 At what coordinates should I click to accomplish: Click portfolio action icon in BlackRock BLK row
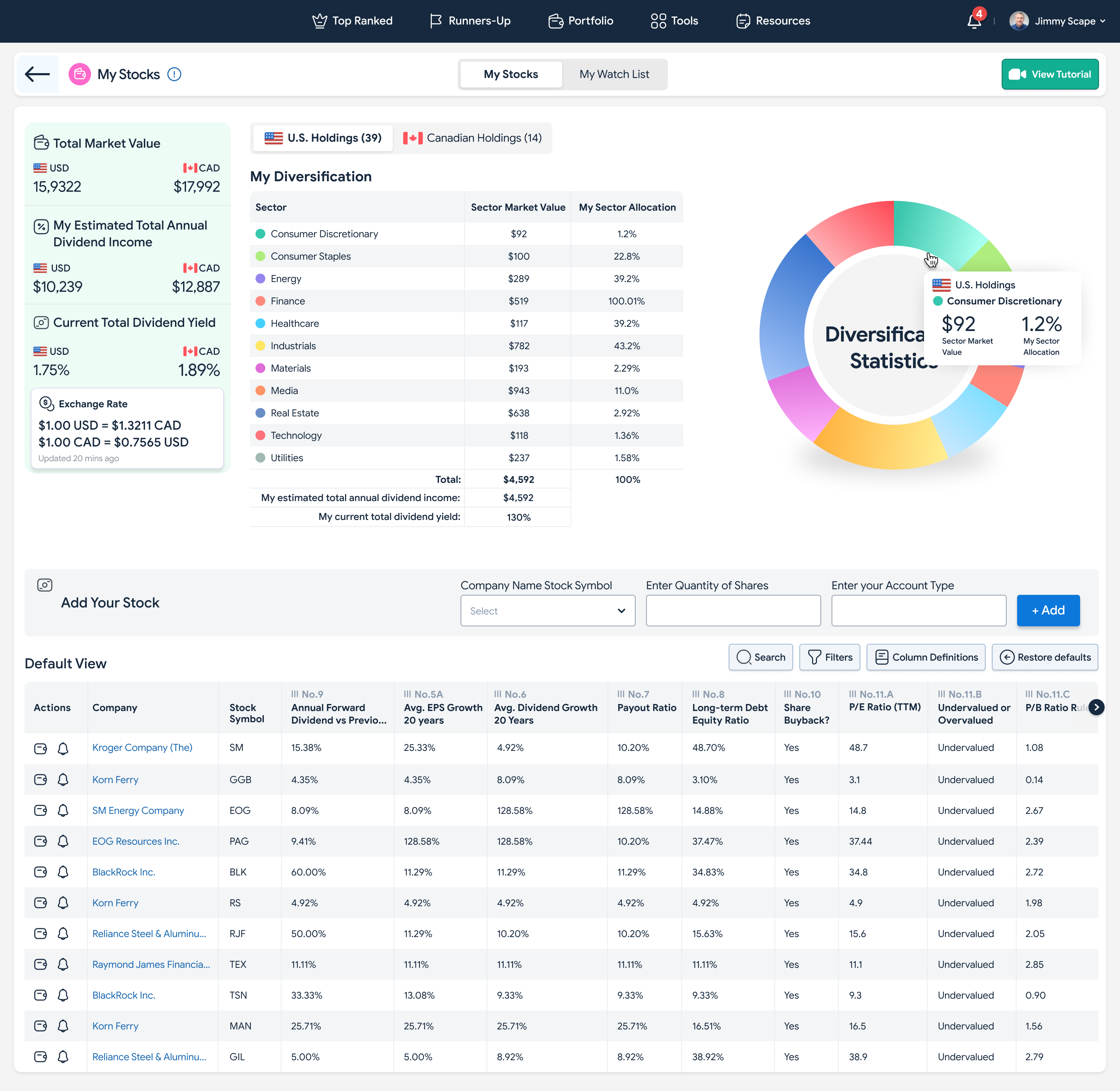pyautogui.click(x=41, y=872)
